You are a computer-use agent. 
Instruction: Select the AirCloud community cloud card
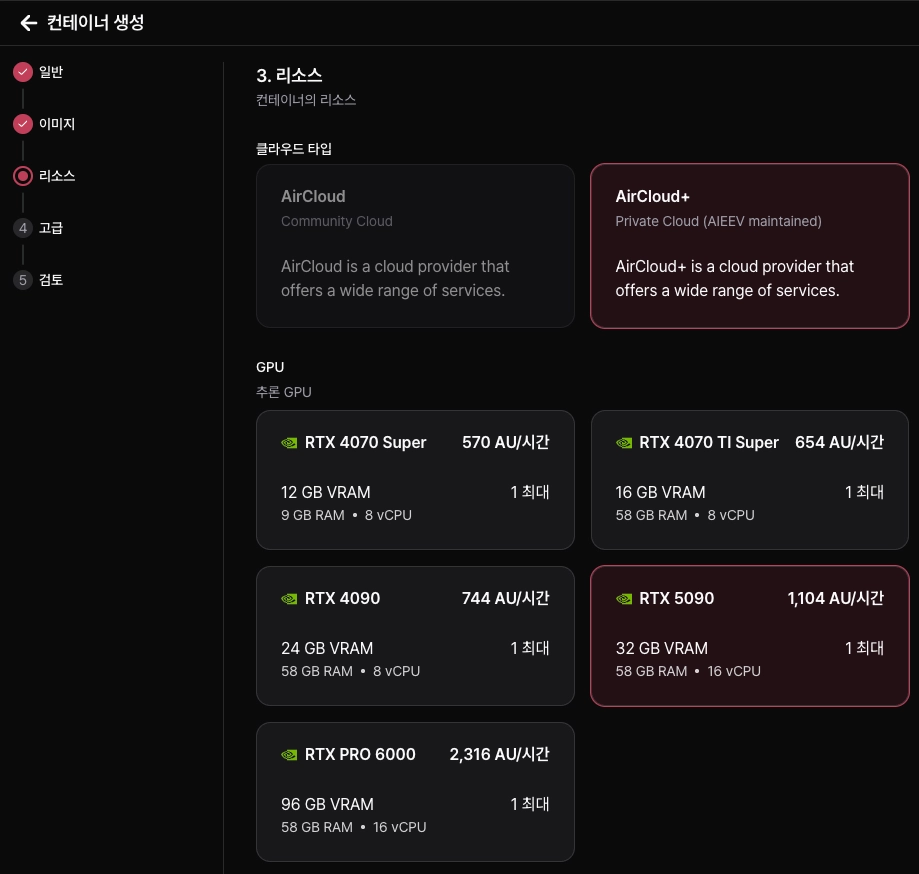click(415, 246)
